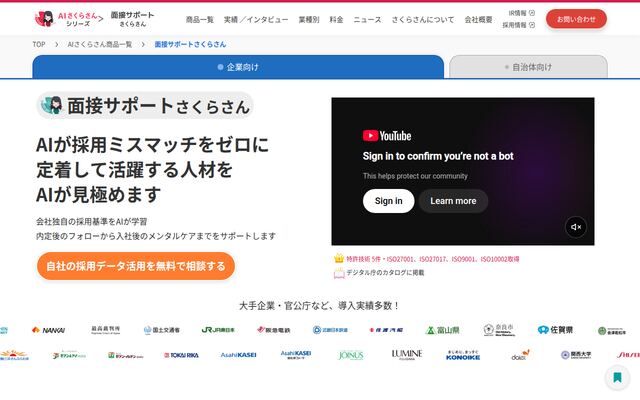
Task: Go to TOP in the breadcrumb
Action: (x=39, y=44)
